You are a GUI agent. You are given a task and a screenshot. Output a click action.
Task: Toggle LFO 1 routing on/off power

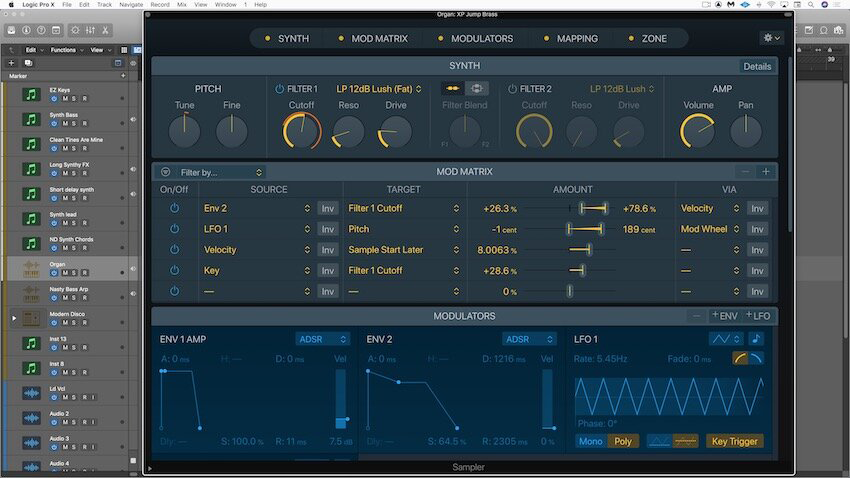175,229
